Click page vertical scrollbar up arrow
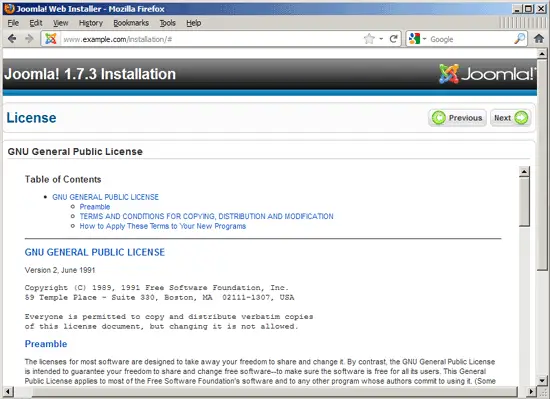 coord(542,54)
